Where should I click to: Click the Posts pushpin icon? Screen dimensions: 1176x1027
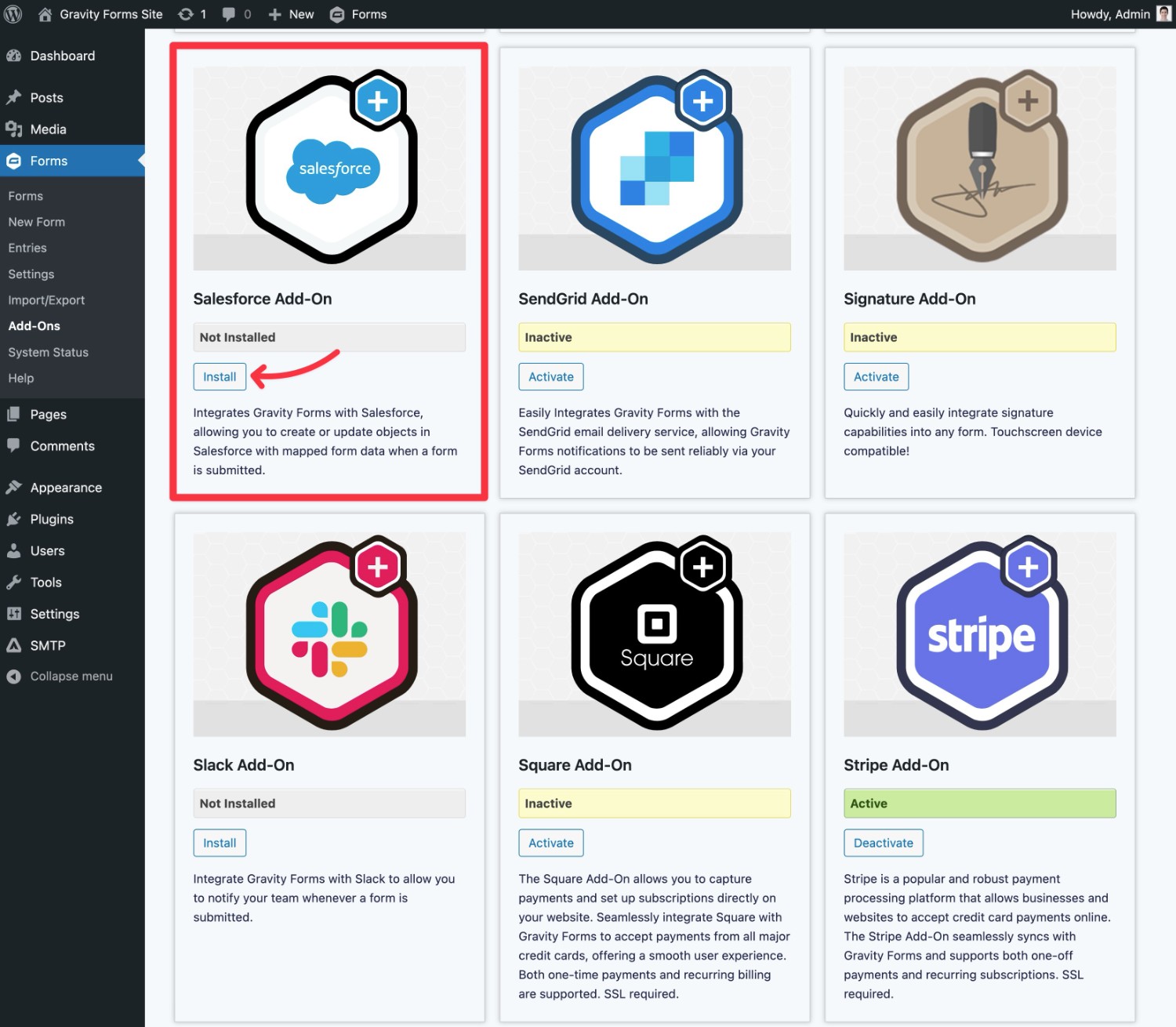14,98
